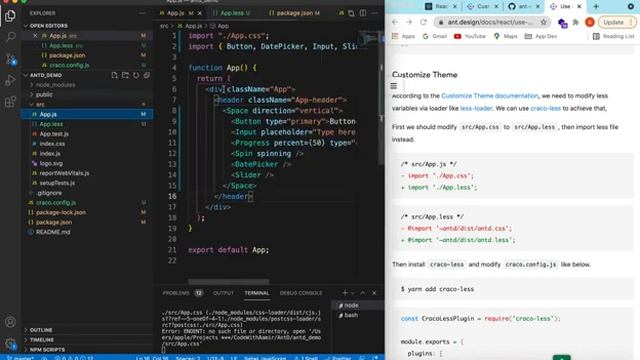Image resolution: width=640 pixels, height=360 pixels.
Task: Open the Explorer view in VS Code activity bar
Action: (x=10, y=16)
